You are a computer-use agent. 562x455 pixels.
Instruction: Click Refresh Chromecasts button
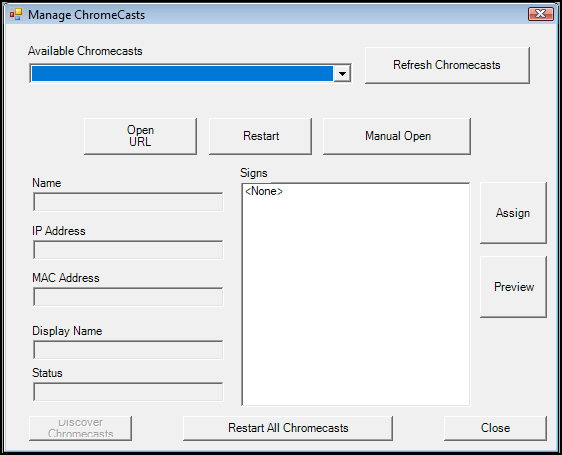pyautogui.click(x=447, y=65)
